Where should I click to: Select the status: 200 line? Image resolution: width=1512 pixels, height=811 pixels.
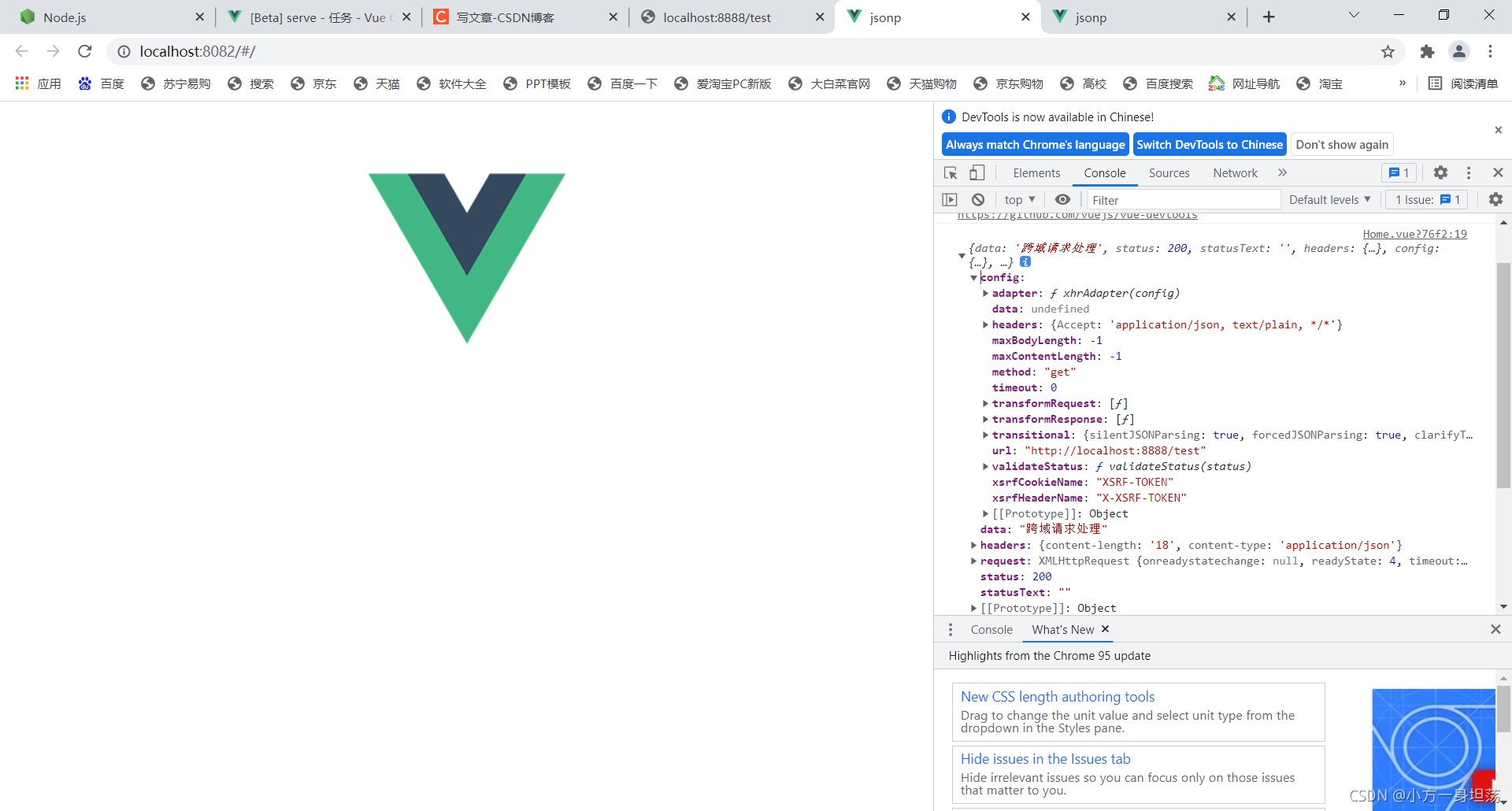1016,577
